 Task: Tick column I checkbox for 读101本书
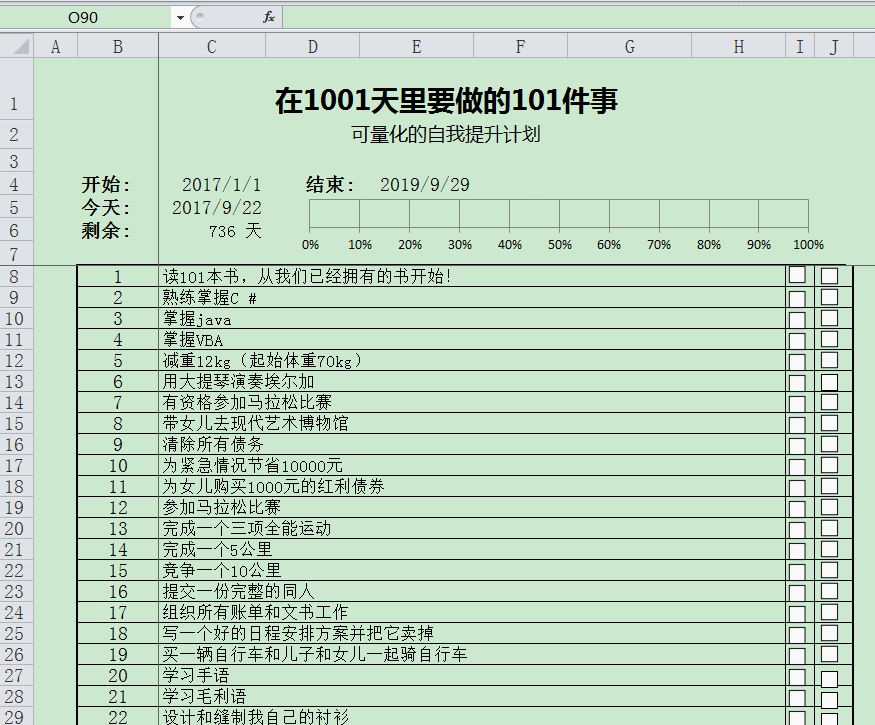pos(797,275)
